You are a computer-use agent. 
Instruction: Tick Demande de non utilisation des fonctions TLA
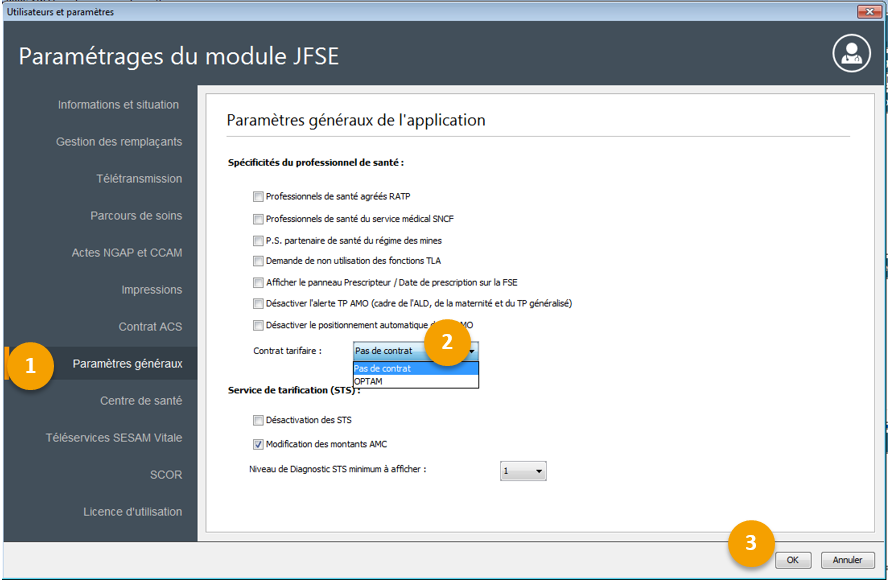tap(259, 261)
